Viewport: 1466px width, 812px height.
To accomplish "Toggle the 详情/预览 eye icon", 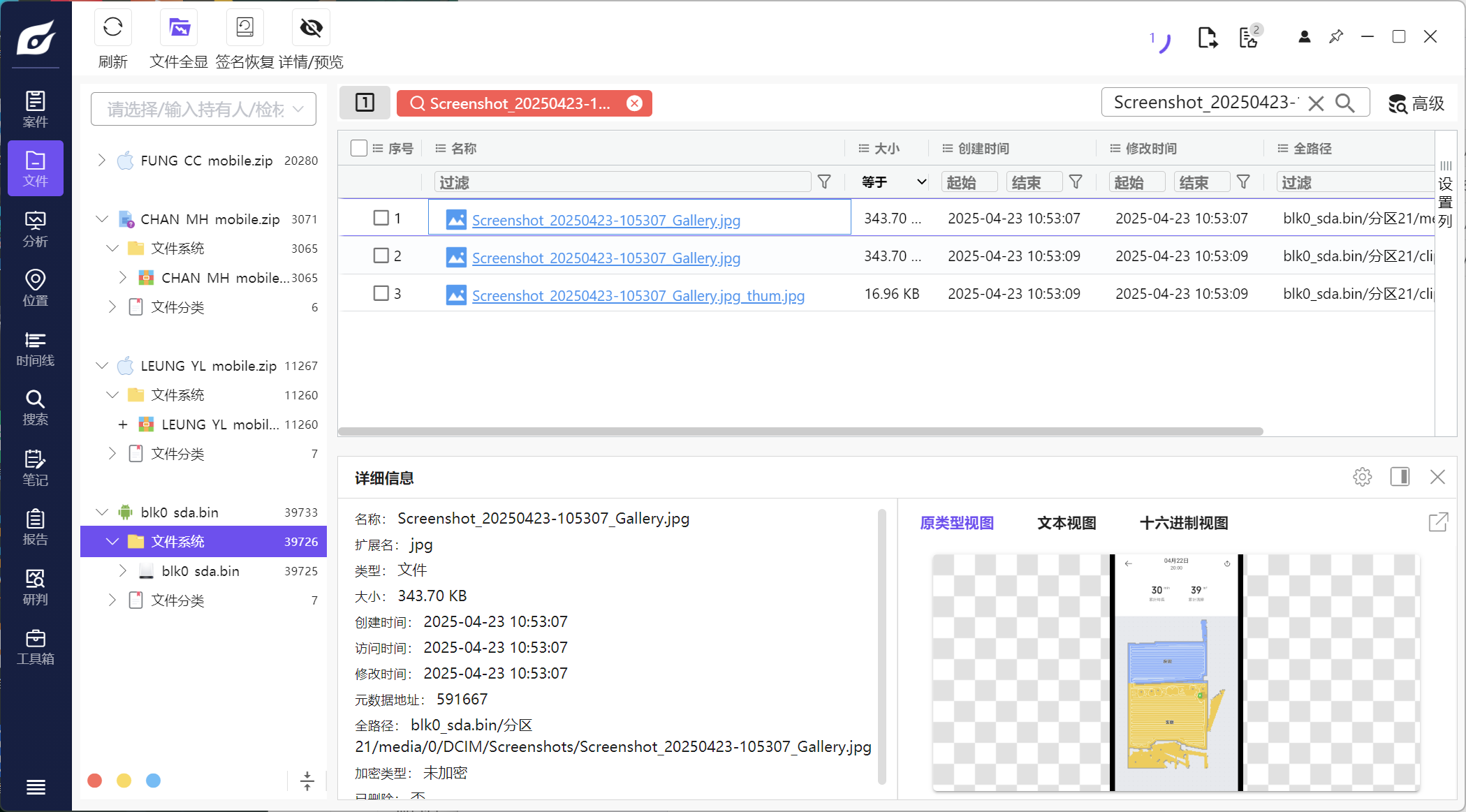I will click(x=311, y=28).
